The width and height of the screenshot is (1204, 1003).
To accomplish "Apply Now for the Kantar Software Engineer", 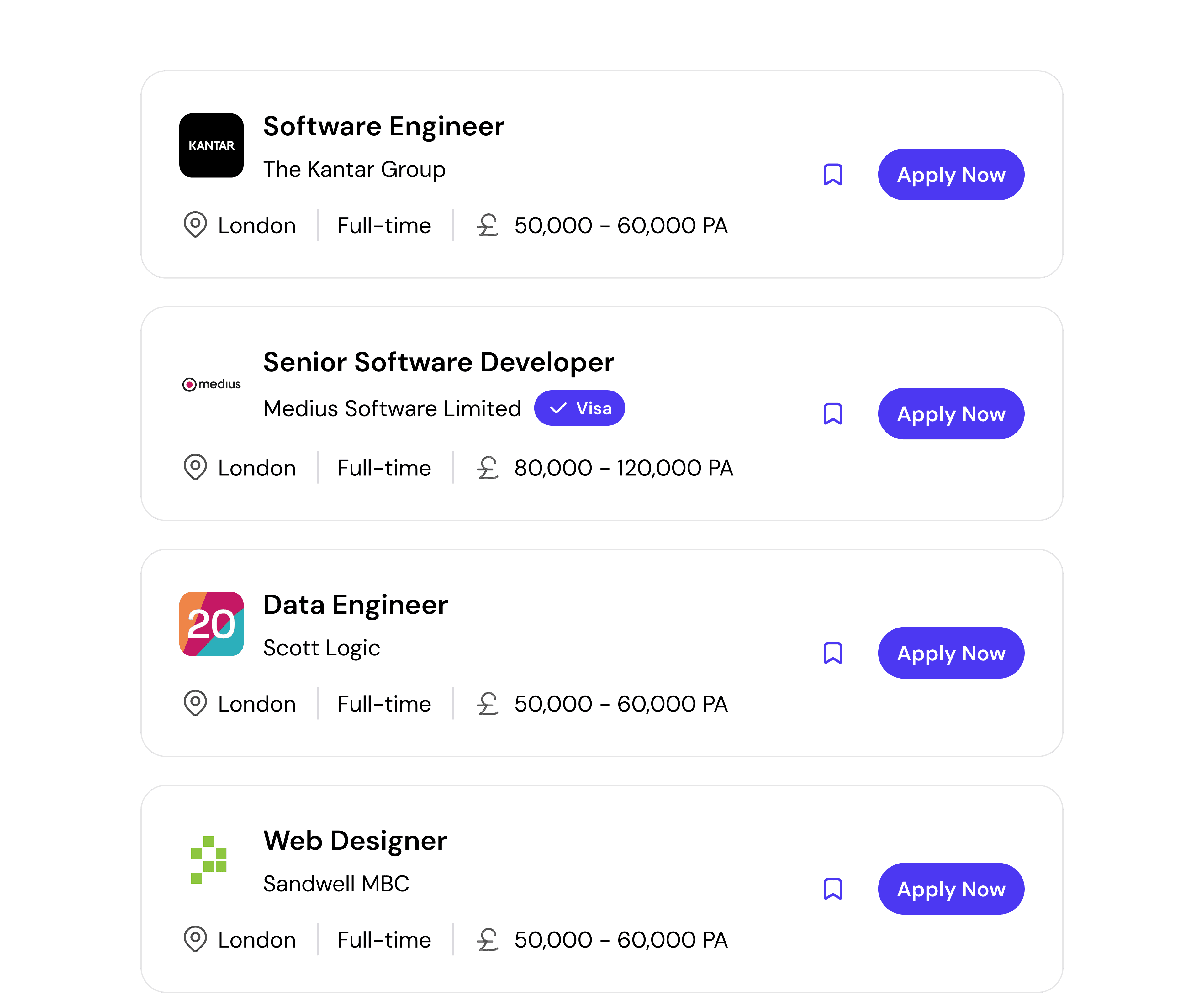I will 951,175.
